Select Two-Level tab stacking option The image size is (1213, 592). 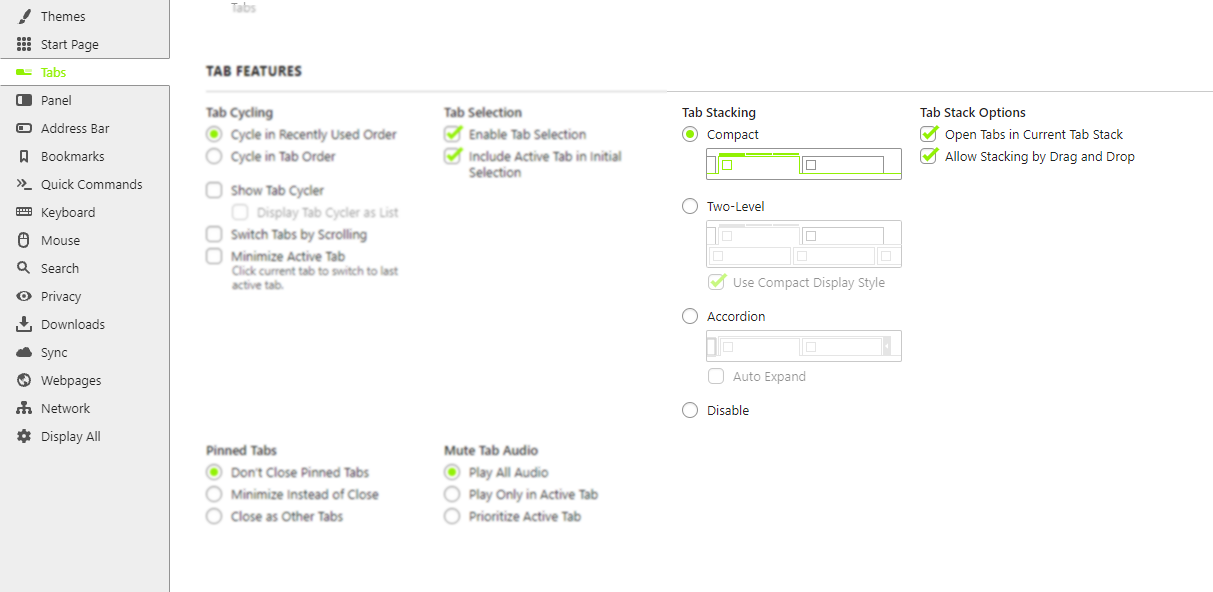pos(690,206)
